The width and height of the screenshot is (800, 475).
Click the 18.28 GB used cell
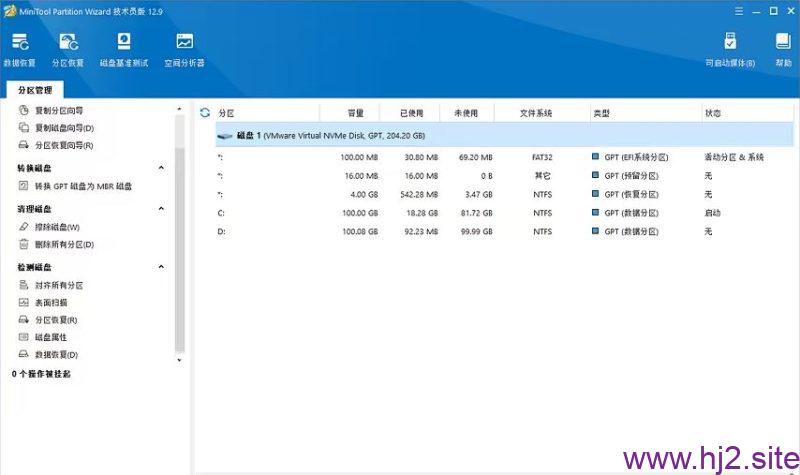[x=422, y=213]
